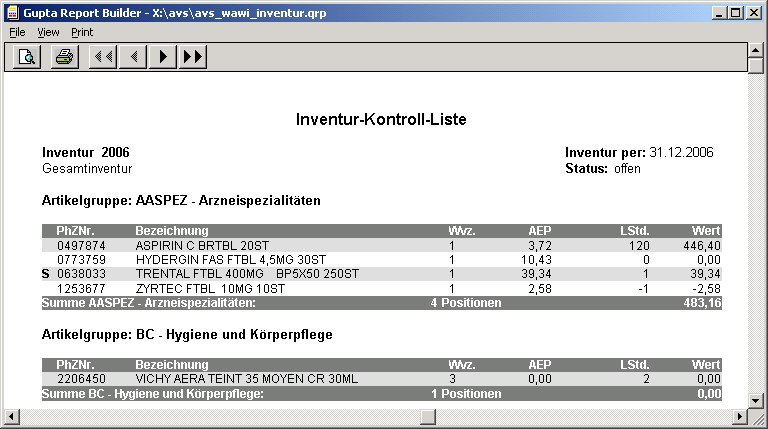
Task: Click Wert value -2,58
Action: 706,288
